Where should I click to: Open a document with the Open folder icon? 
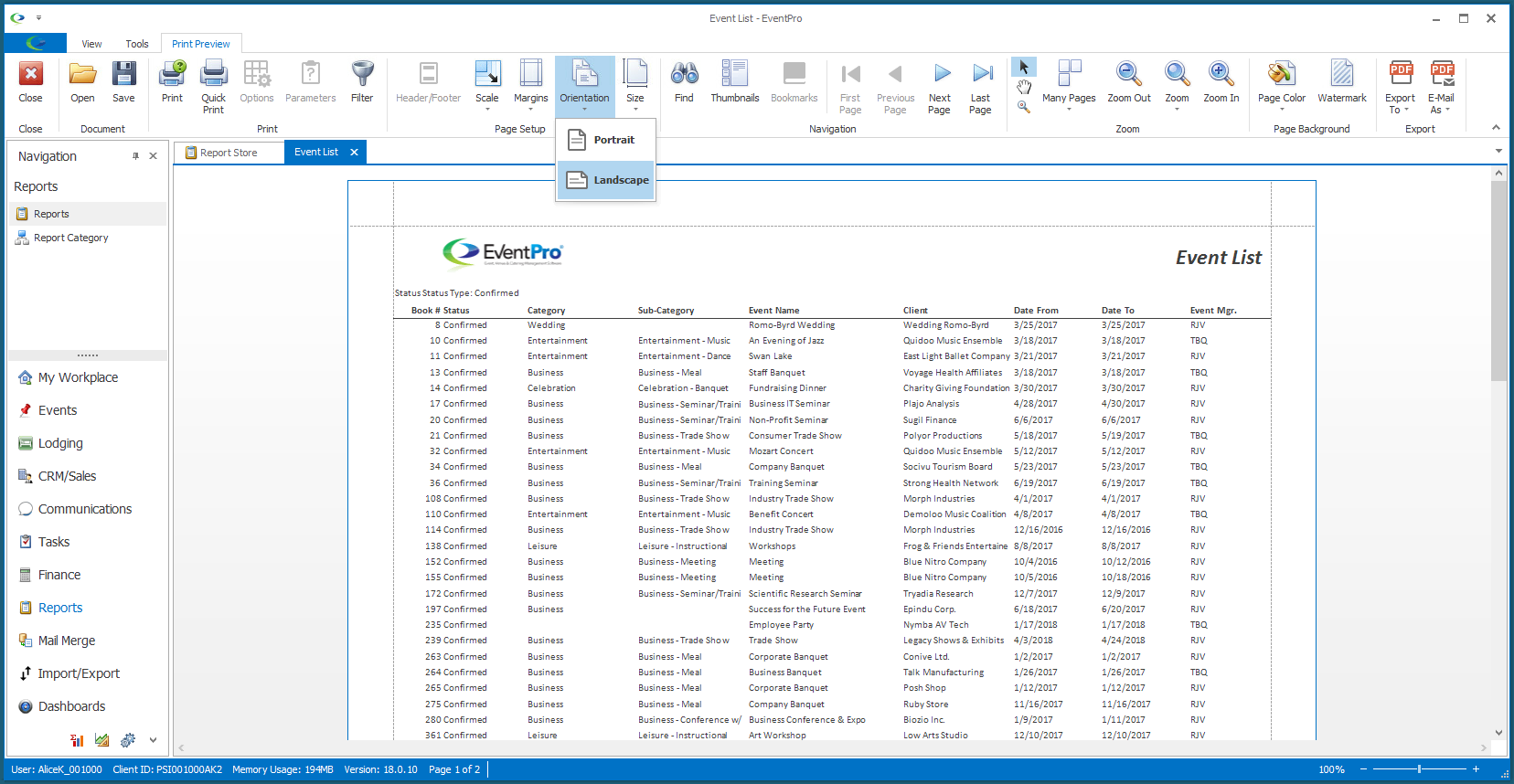[x=82, y=82]
